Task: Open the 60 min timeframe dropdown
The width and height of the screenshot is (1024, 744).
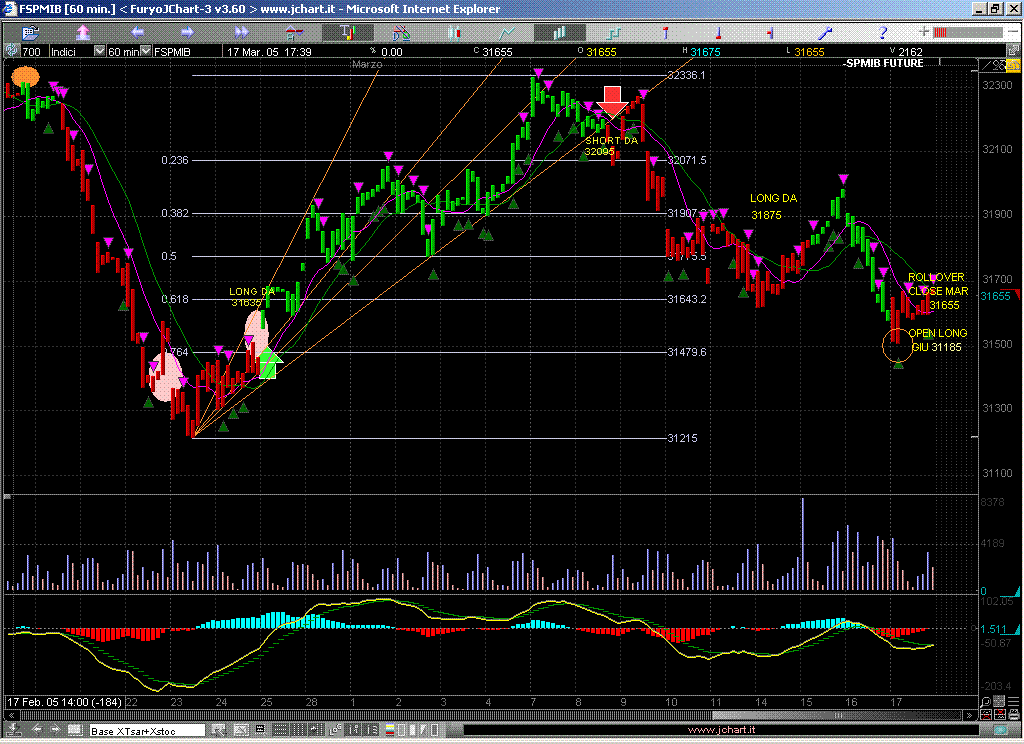Action: point(146,51)
